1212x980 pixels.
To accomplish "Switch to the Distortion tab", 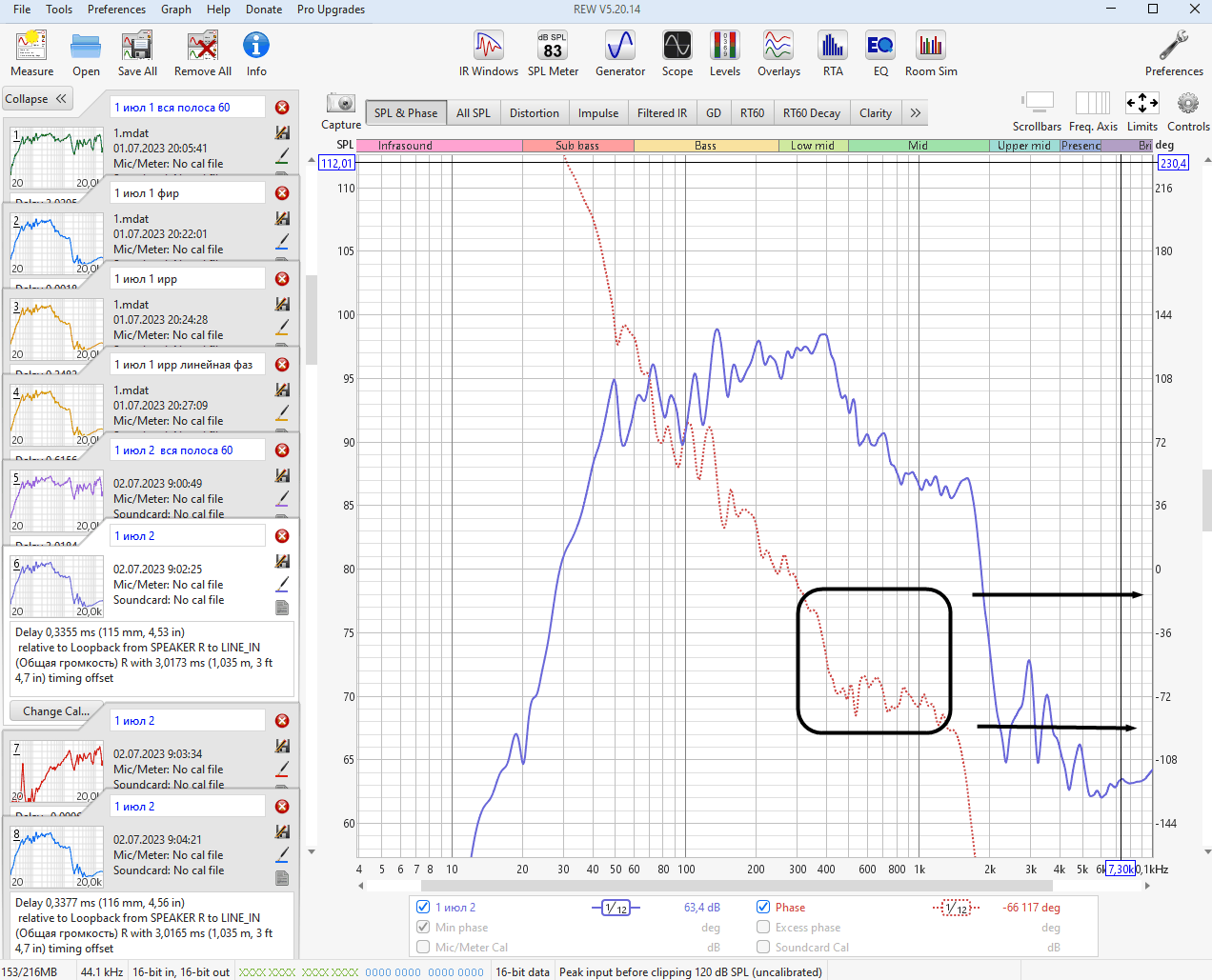I will coord(535,112).
